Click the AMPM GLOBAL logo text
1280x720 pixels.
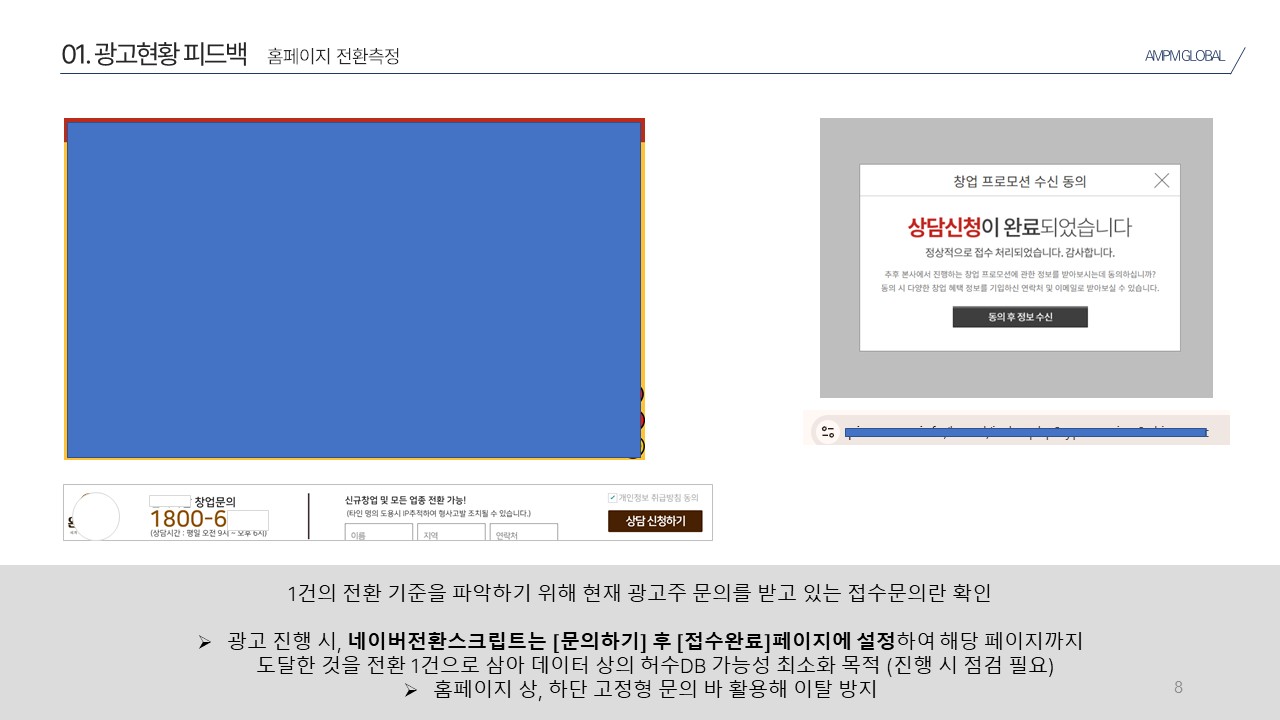[x=1184, y=56]
